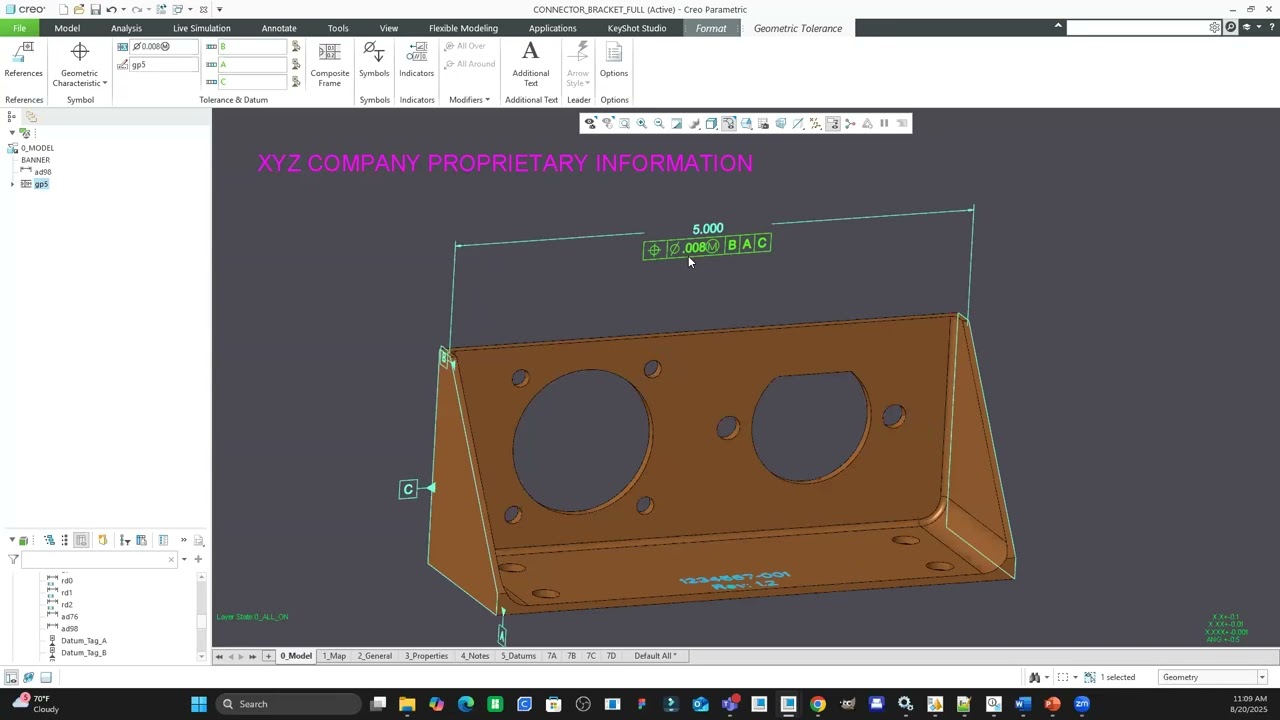Show more model tree tools chevron

[x=183, y=540]
